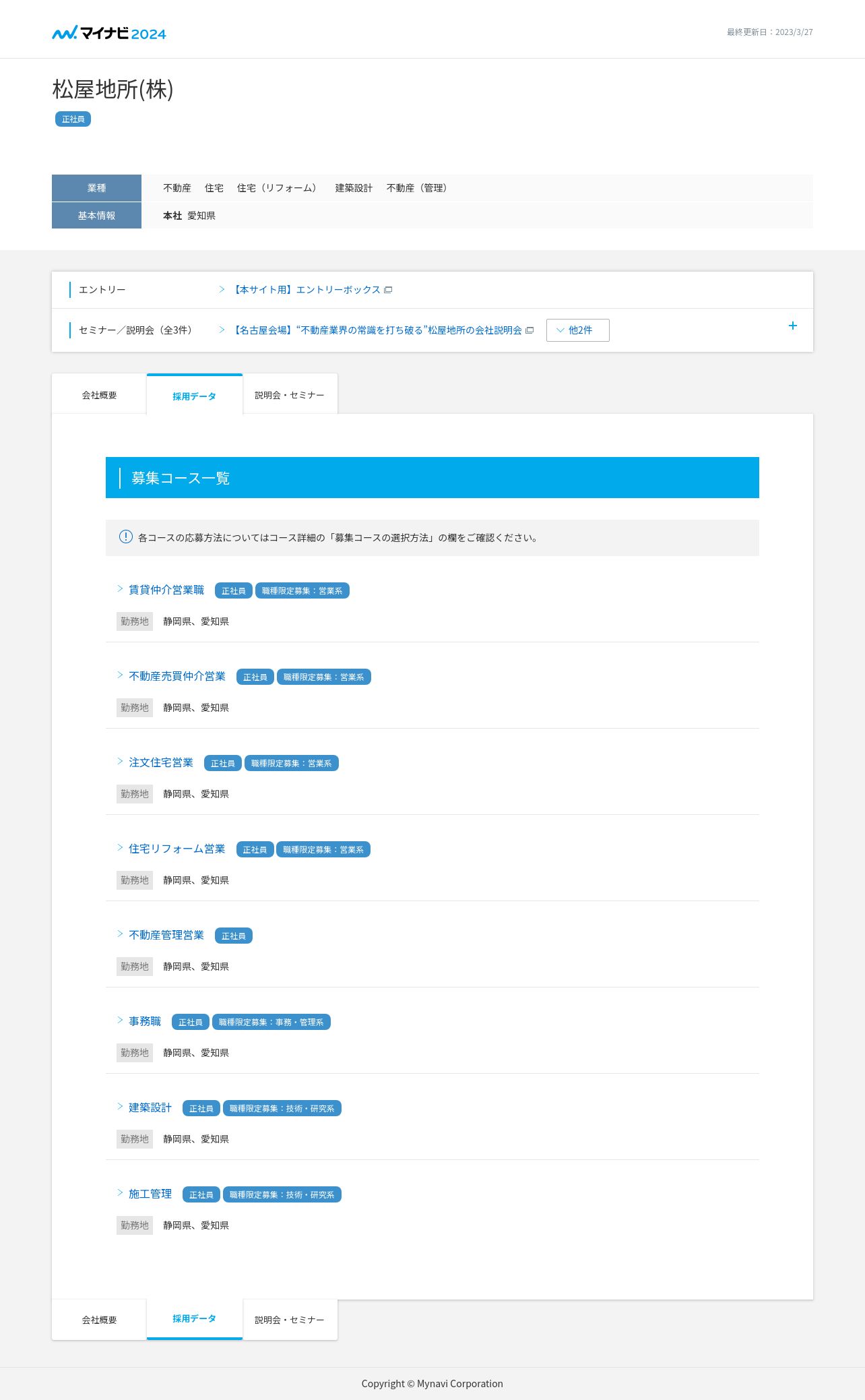The image size is (865, 1400).
Task: Click the arrow before the 名古屋会場 seminar link
Action: pos(222,330)
